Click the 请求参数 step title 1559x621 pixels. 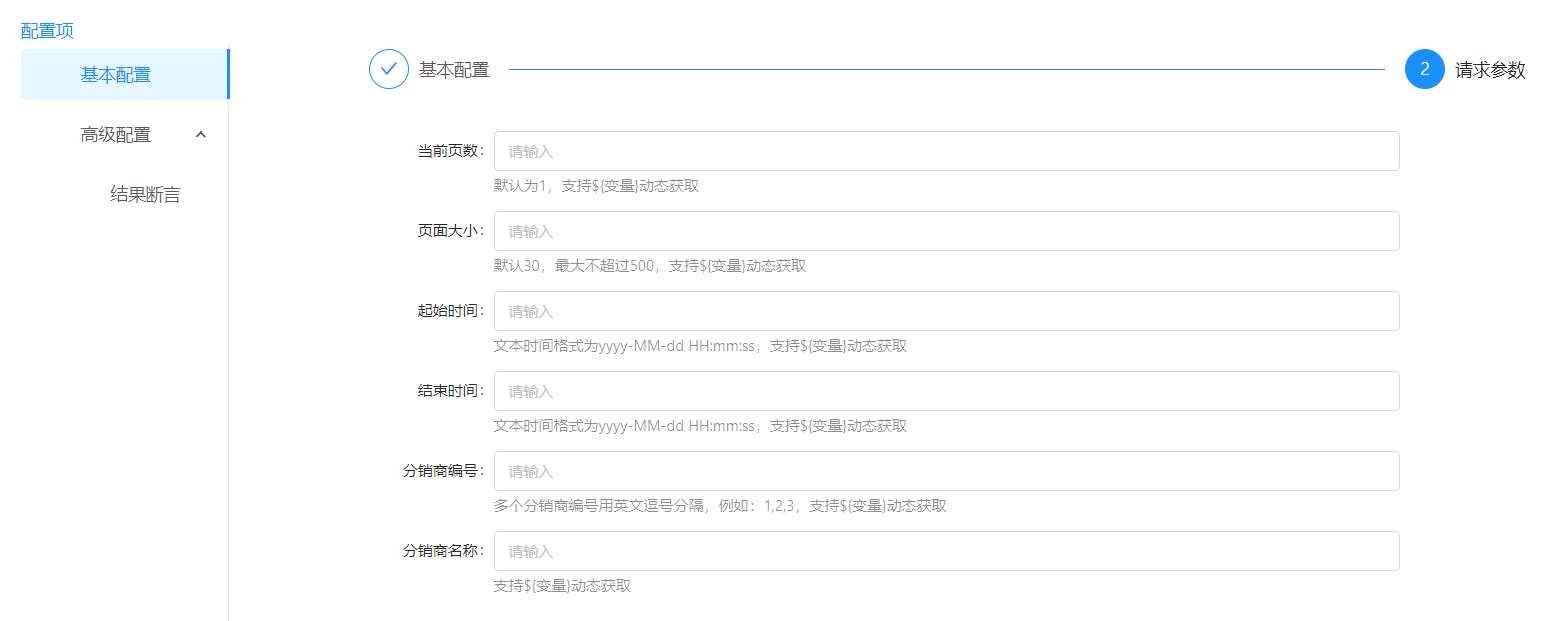click(1490, 70)
